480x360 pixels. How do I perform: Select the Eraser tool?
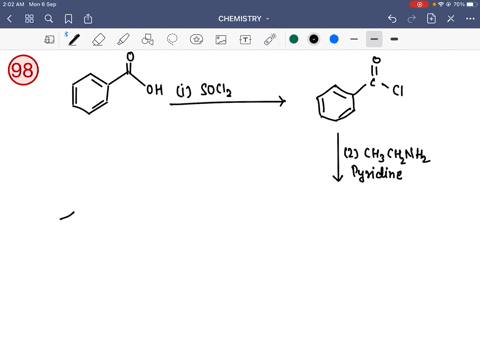coord(99,40)
